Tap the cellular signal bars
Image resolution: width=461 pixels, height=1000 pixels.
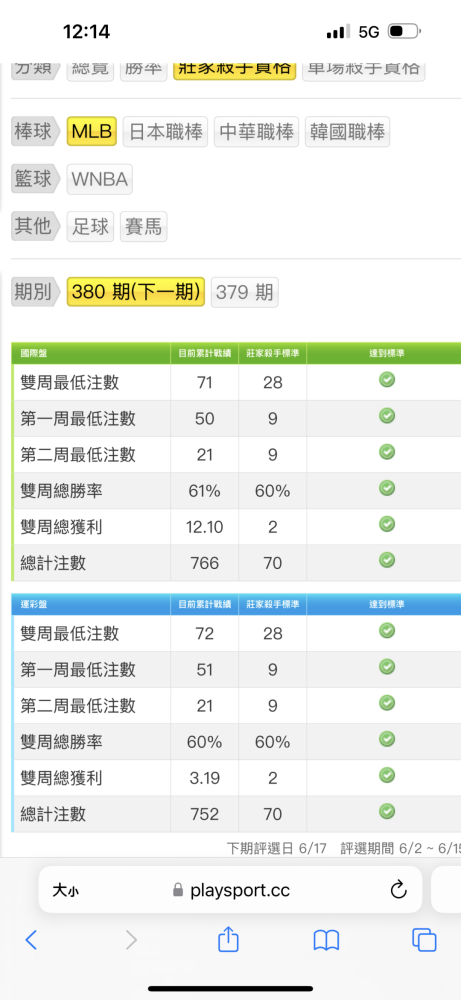point(338,31)
